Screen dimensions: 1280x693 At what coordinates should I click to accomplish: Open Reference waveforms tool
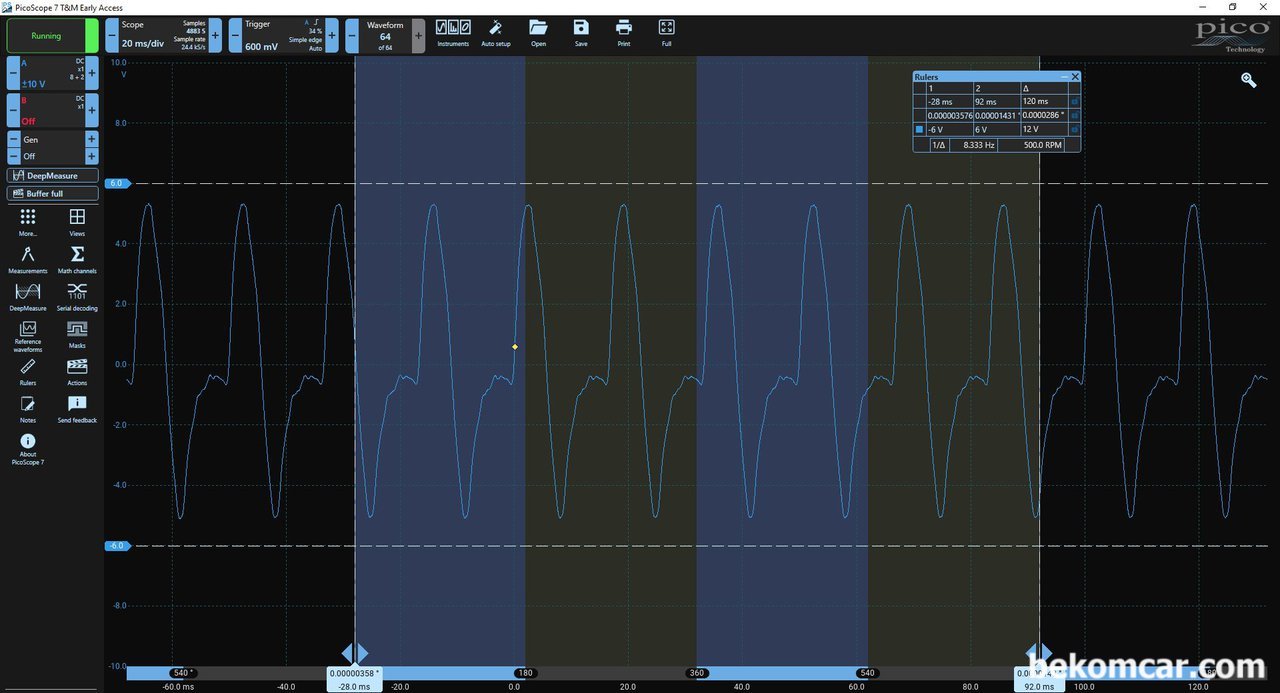tap(28, 337)
